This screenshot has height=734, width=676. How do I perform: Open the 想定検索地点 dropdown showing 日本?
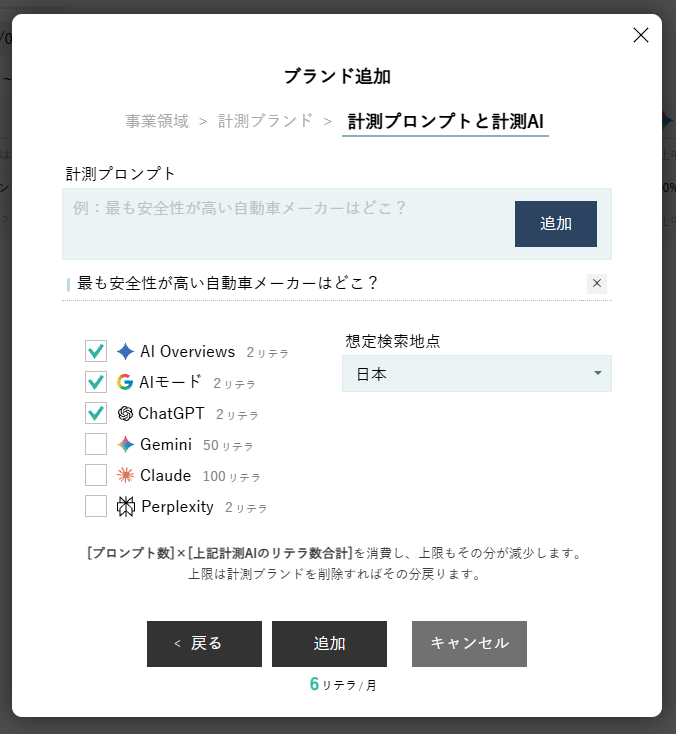(x=476, y=374)
